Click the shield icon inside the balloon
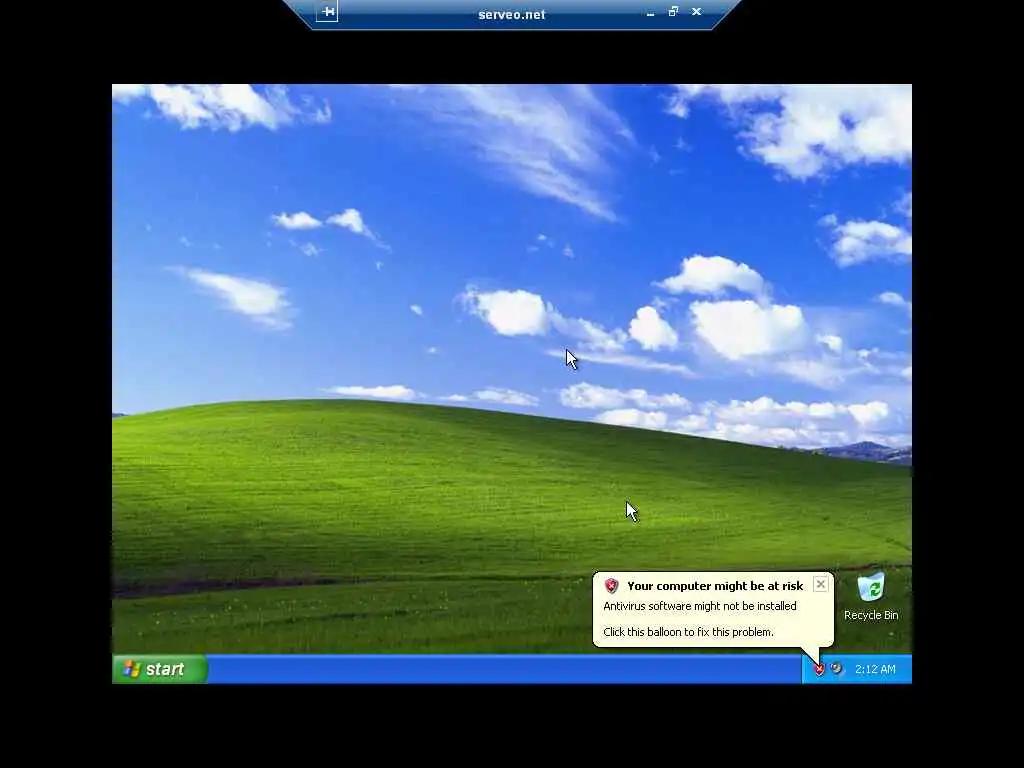Image resolution: width=1024 pixels, height=768 pixels. pos(611,586)
